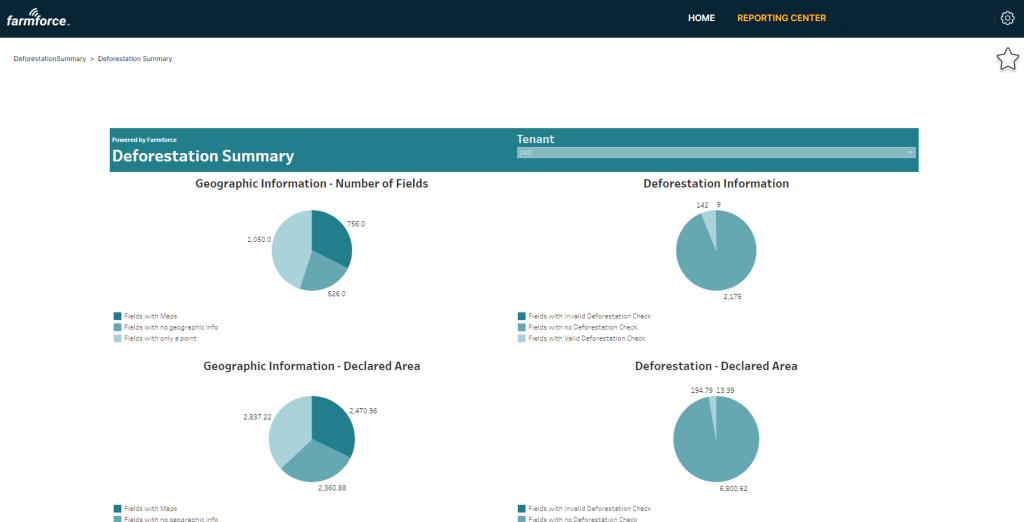Click the 2,470.96 slice in Declared Area pie
This screenshot has height=522, width=1024.
tap(332, 425)
